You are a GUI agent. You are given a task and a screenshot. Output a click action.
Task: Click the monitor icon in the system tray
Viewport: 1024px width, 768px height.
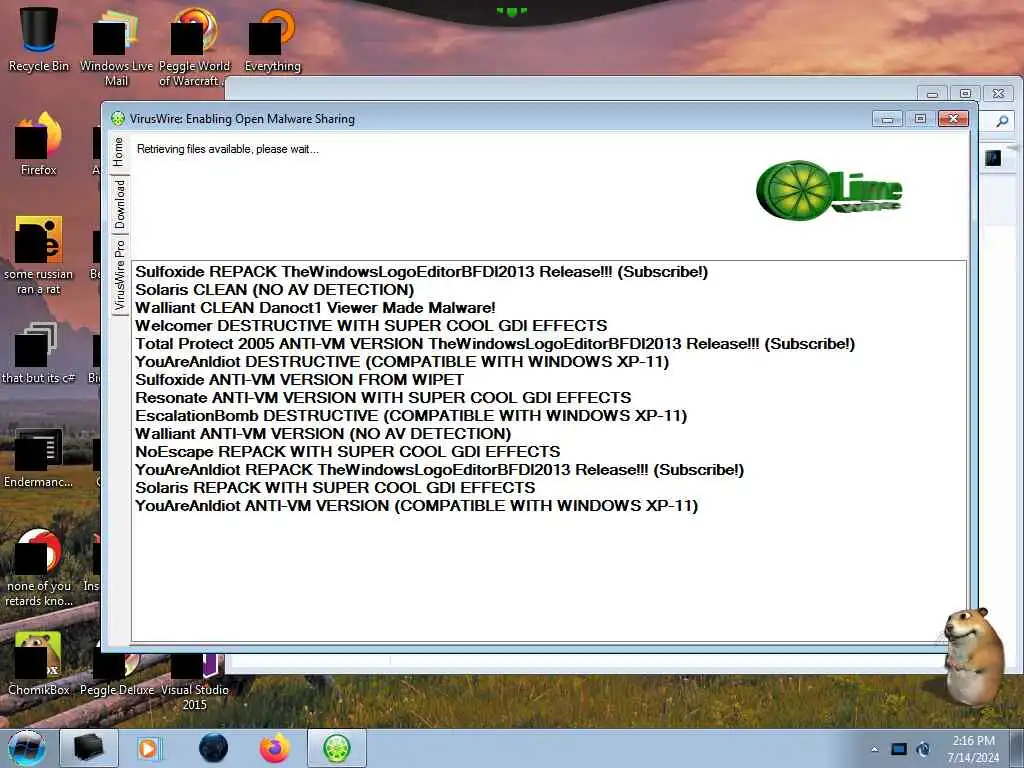click(x=899, y=749)
